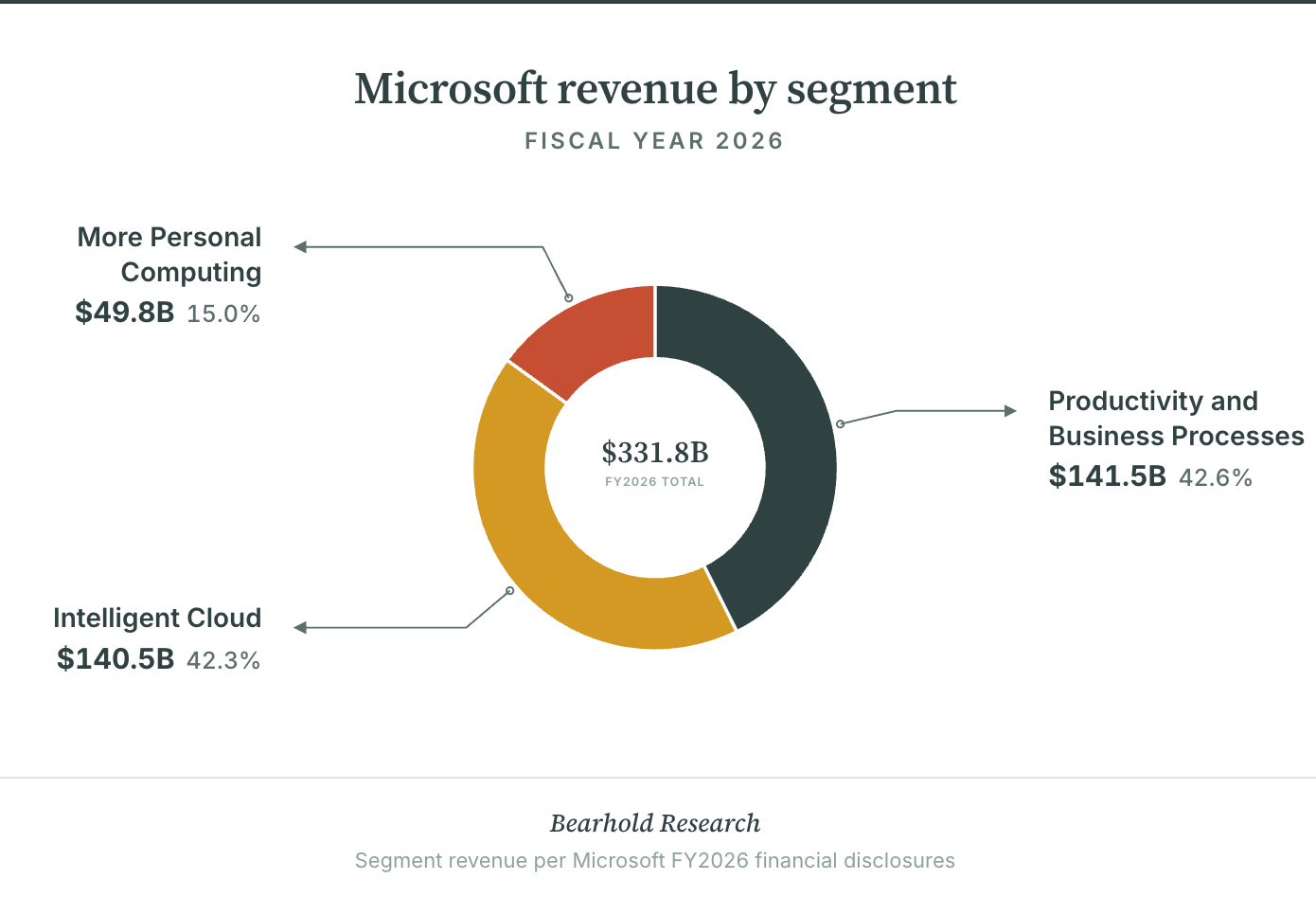Select the "FY2026 TOTAL" center caption
The width and height of the screenshot is (1316, 915).
655,482
